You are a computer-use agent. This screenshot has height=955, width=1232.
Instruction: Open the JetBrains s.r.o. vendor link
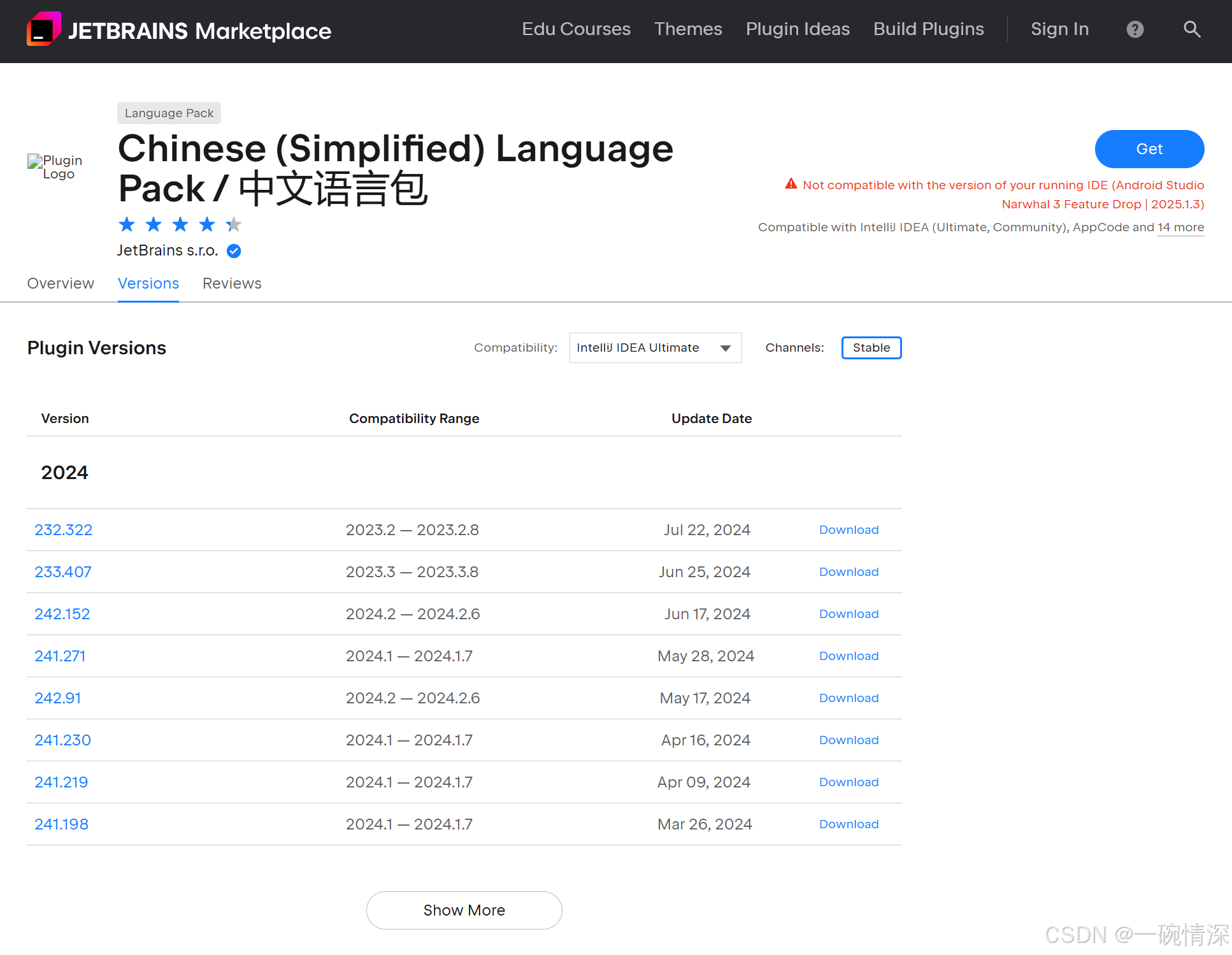(x=168, y=250)
